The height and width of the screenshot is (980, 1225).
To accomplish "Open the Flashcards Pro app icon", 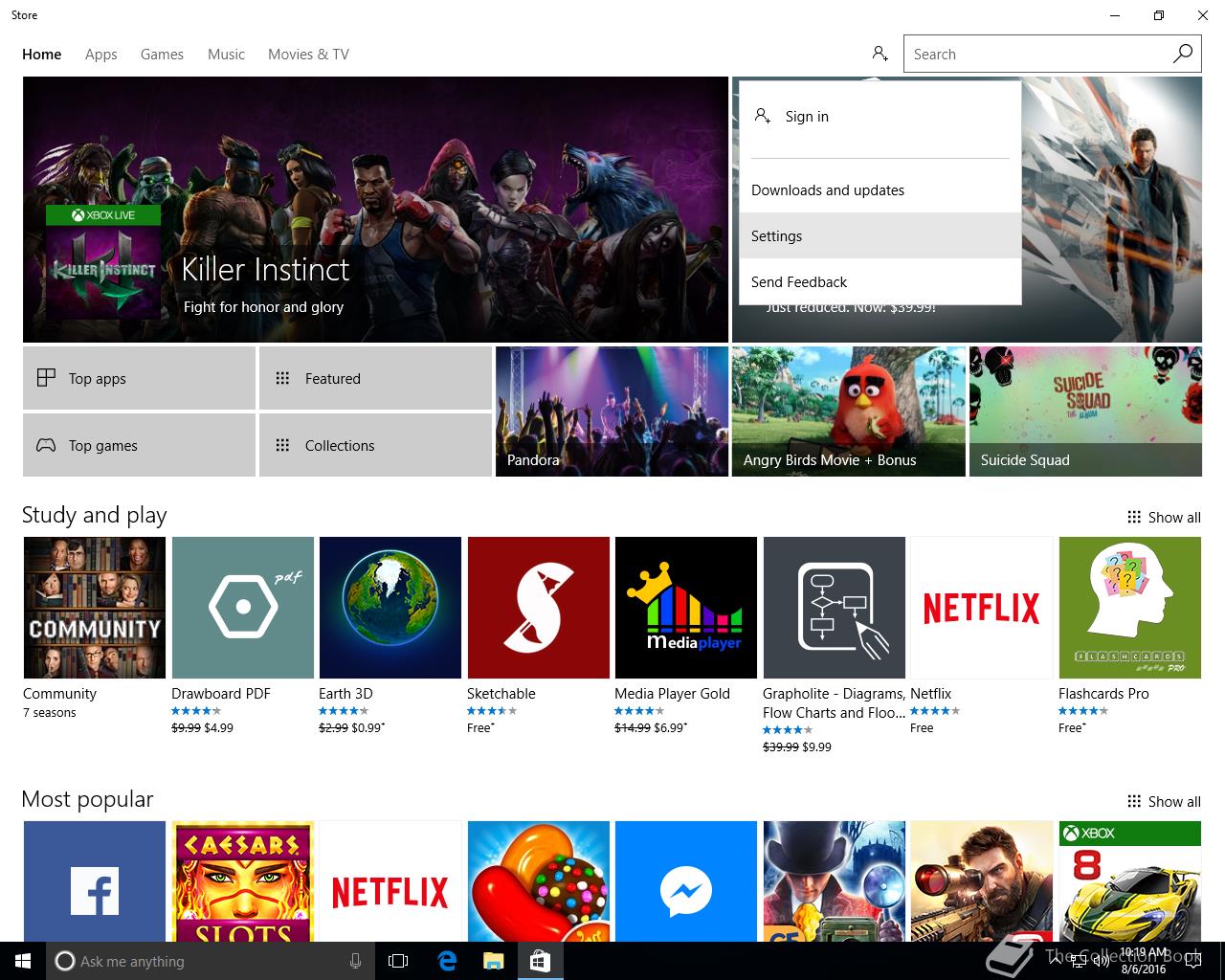I will pos(1130,608).
